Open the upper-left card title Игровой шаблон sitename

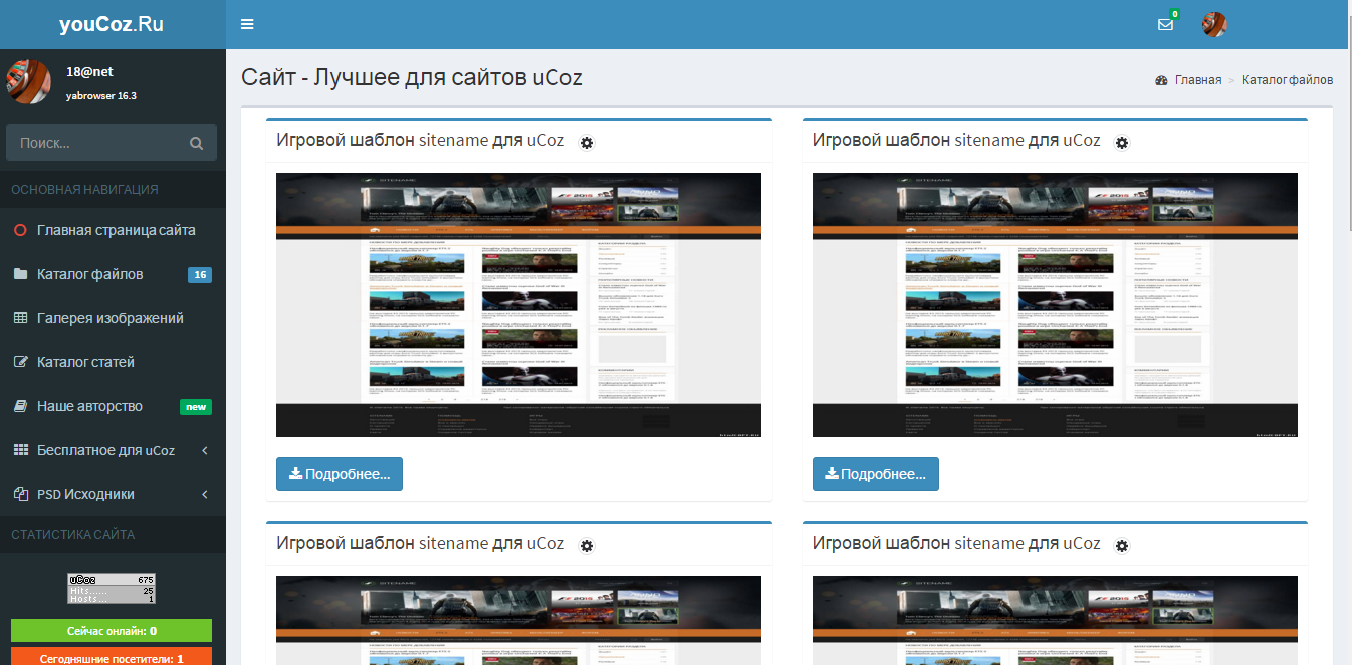(420, 141)
